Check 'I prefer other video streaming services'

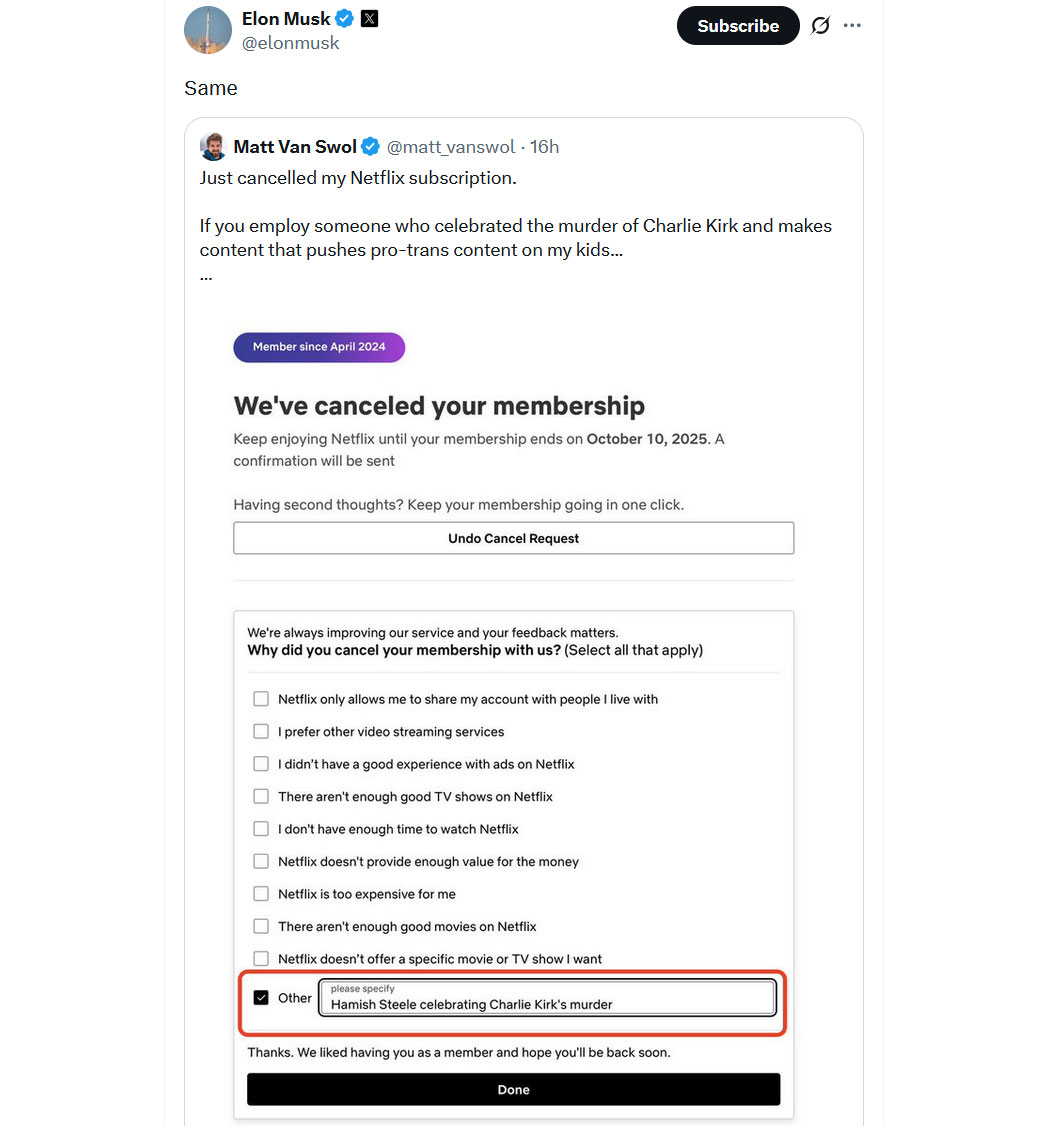coord(261,732)
